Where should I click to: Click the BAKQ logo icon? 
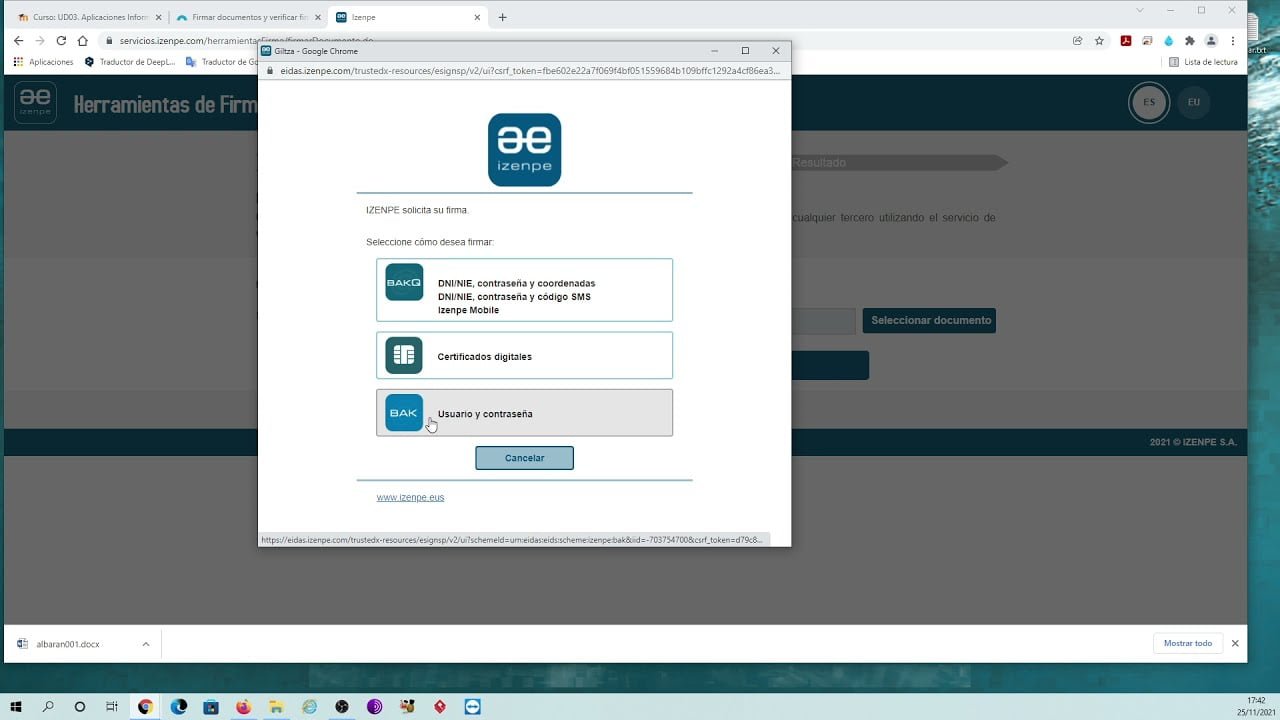pyautogui.click(x=404, y=282)
